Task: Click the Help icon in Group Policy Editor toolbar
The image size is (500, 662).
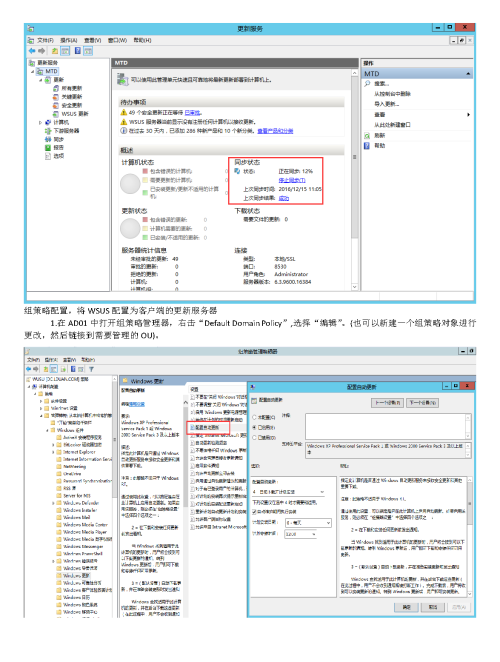Action: click(73, 369)
